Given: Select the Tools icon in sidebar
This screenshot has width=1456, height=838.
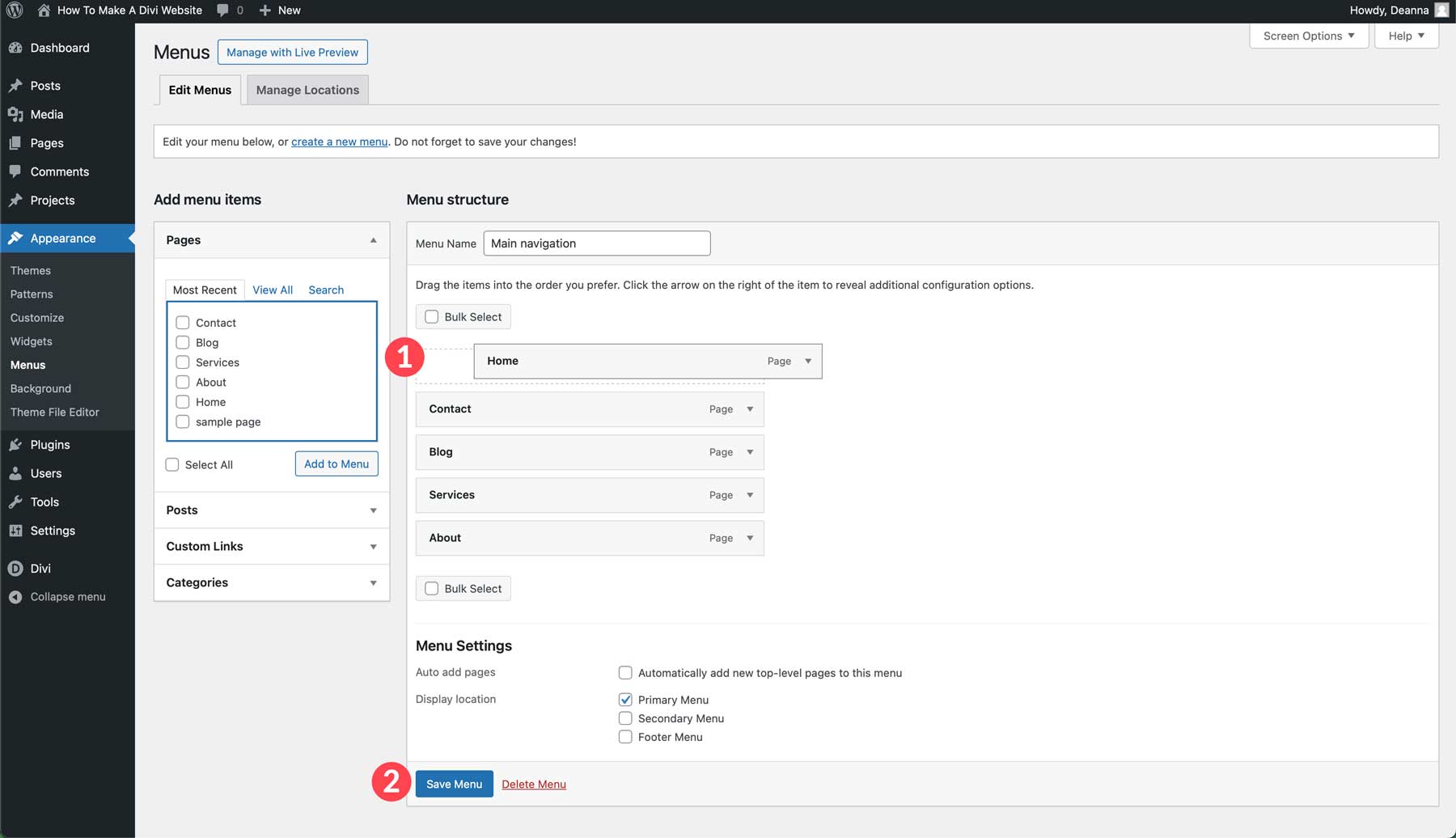Looking at the screenshot, I should [16, 502].
